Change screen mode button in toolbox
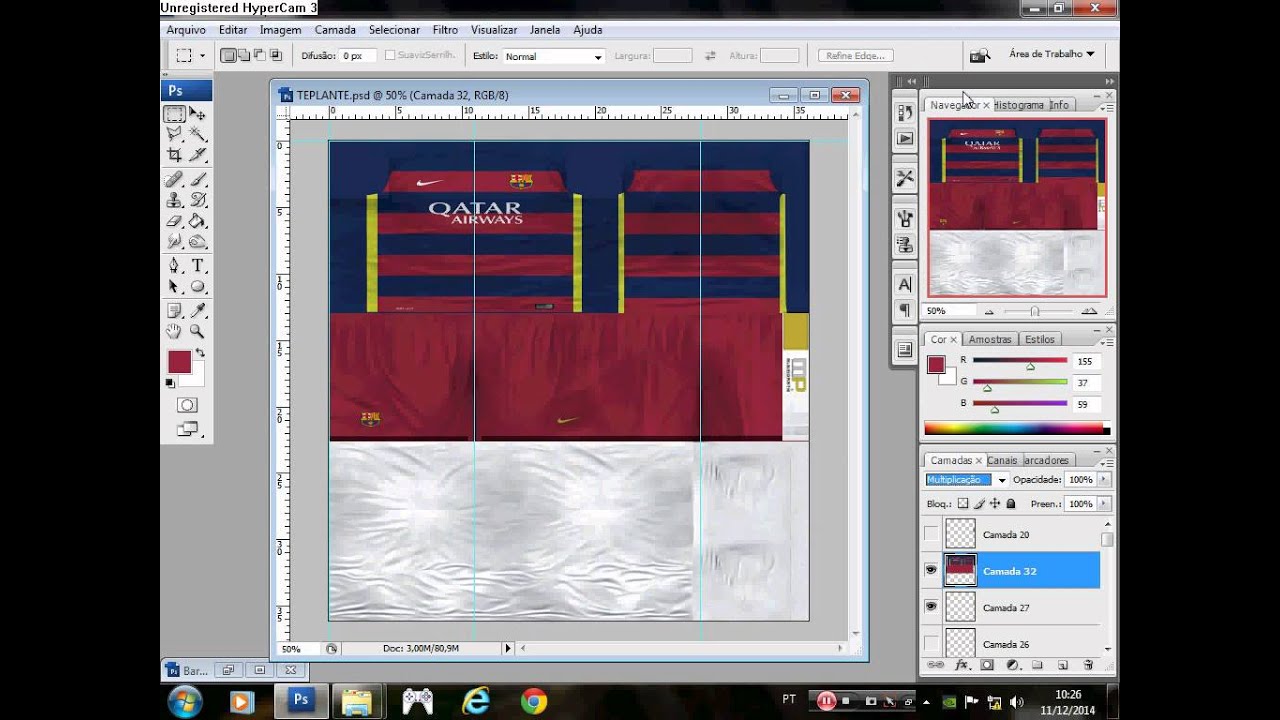The height and width of the screenshot is (720, 1280). [187, 429]
